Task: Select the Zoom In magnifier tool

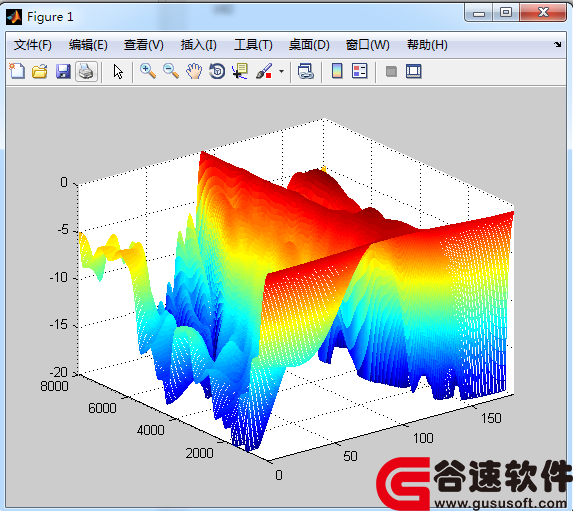Action: (x=148, y=71)
